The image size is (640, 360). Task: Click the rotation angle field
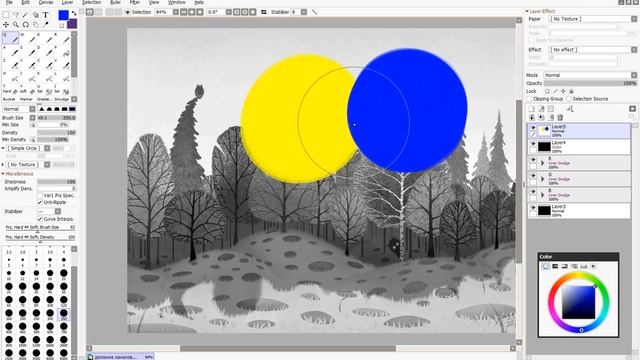(216, 12)
